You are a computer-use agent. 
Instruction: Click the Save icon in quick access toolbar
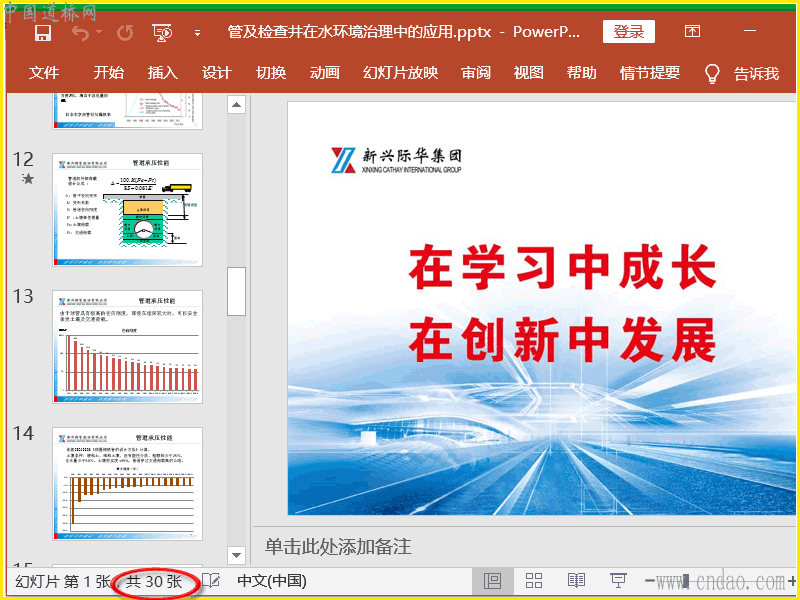(43, 33)
